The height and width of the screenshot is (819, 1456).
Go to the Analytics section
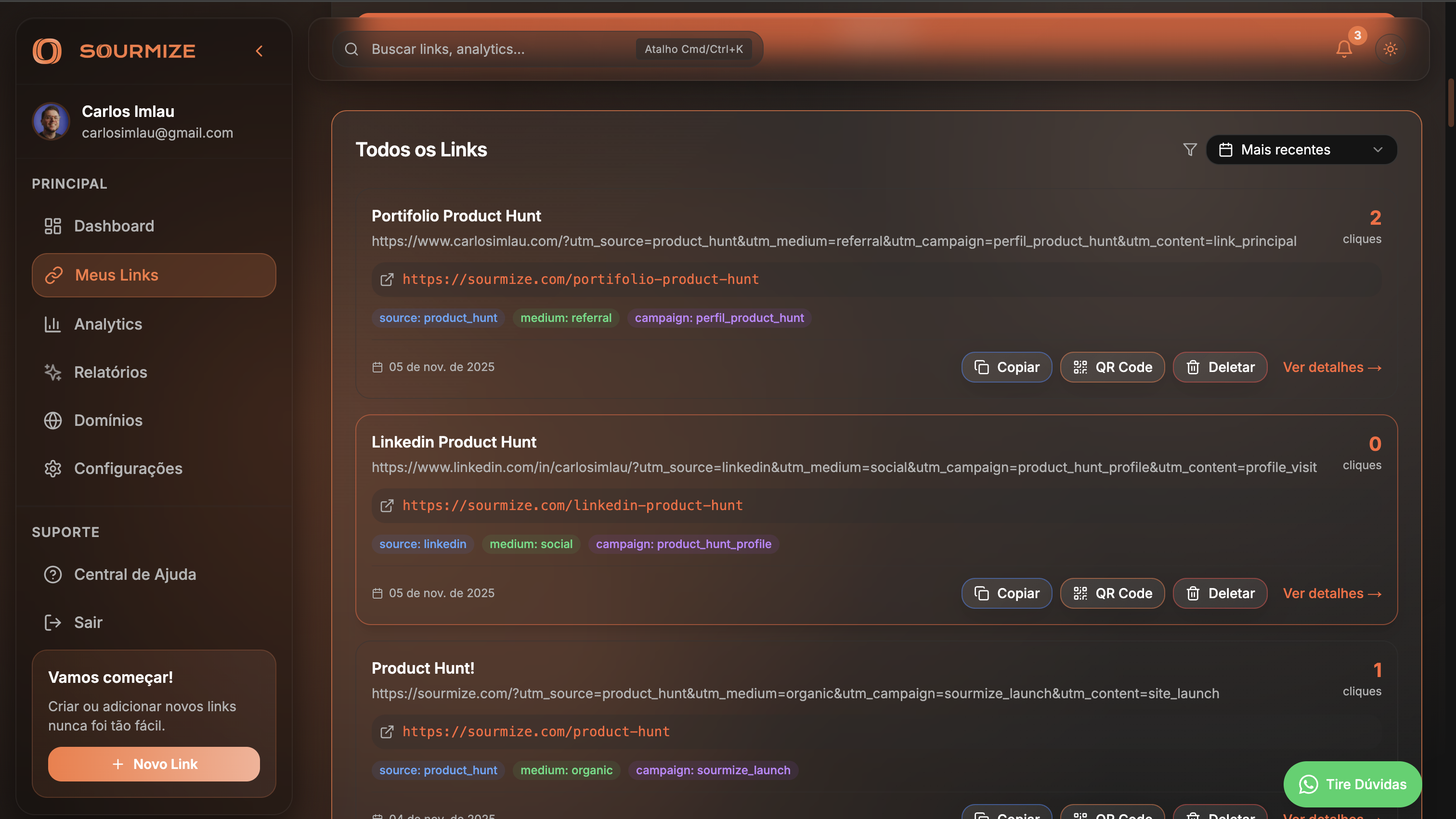click(x=108, y=324)
